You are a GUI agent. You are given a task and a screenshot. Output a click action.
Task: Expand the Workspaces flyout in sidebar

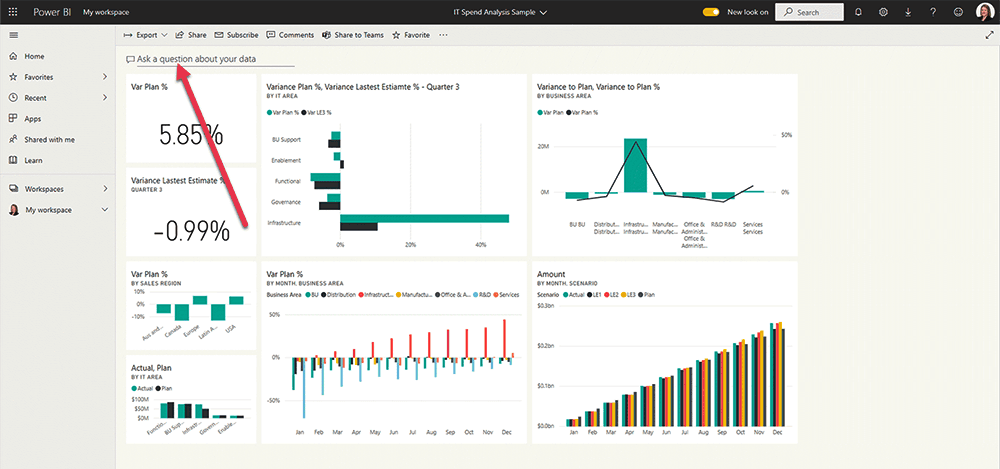click(x=105, y=188)
